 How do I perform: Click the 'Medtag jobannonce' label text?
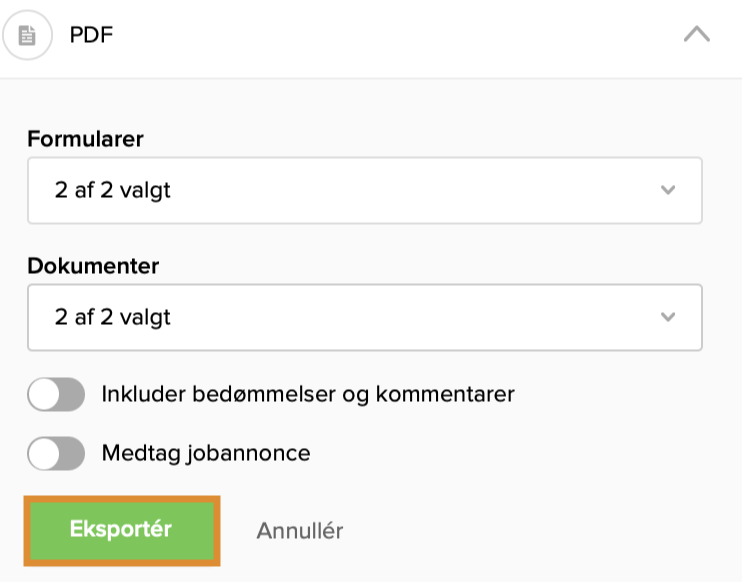pos(206,453)
